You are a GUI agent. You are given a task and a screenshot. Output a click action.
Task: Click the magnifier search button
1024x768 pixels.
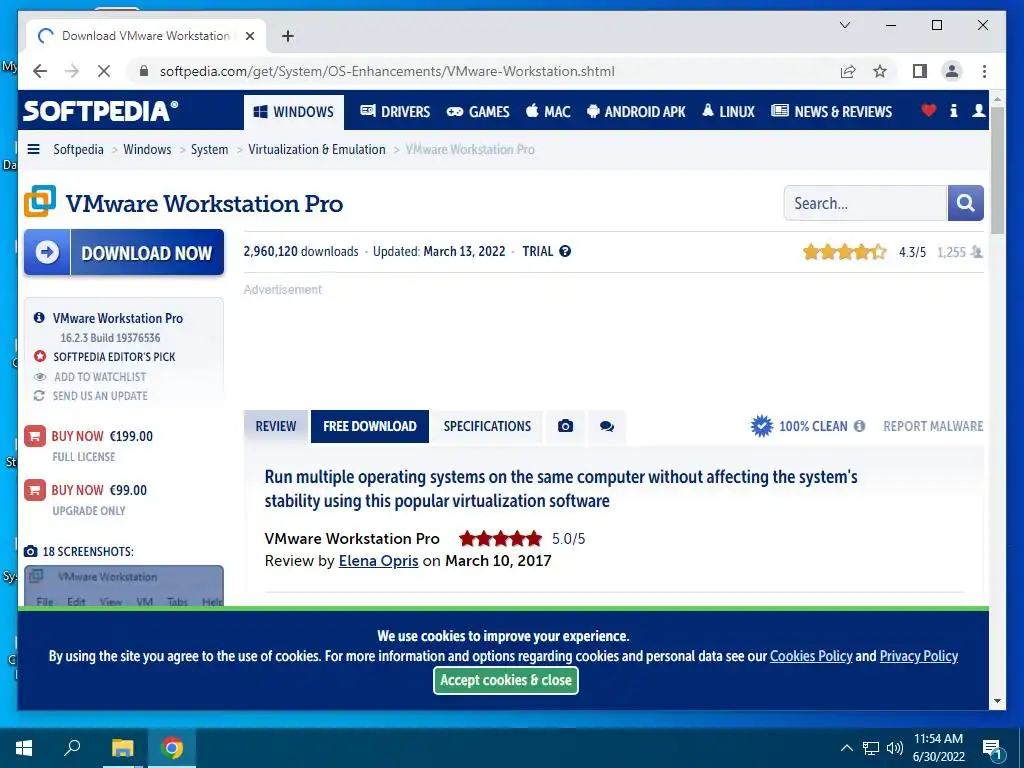coord(965,203)
